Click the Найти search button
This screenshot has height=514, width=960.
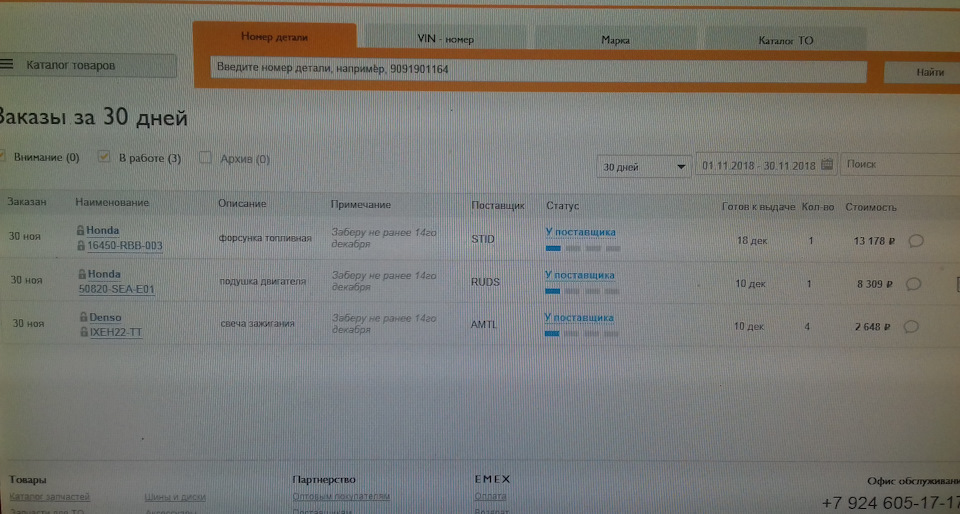coord(924,73)
